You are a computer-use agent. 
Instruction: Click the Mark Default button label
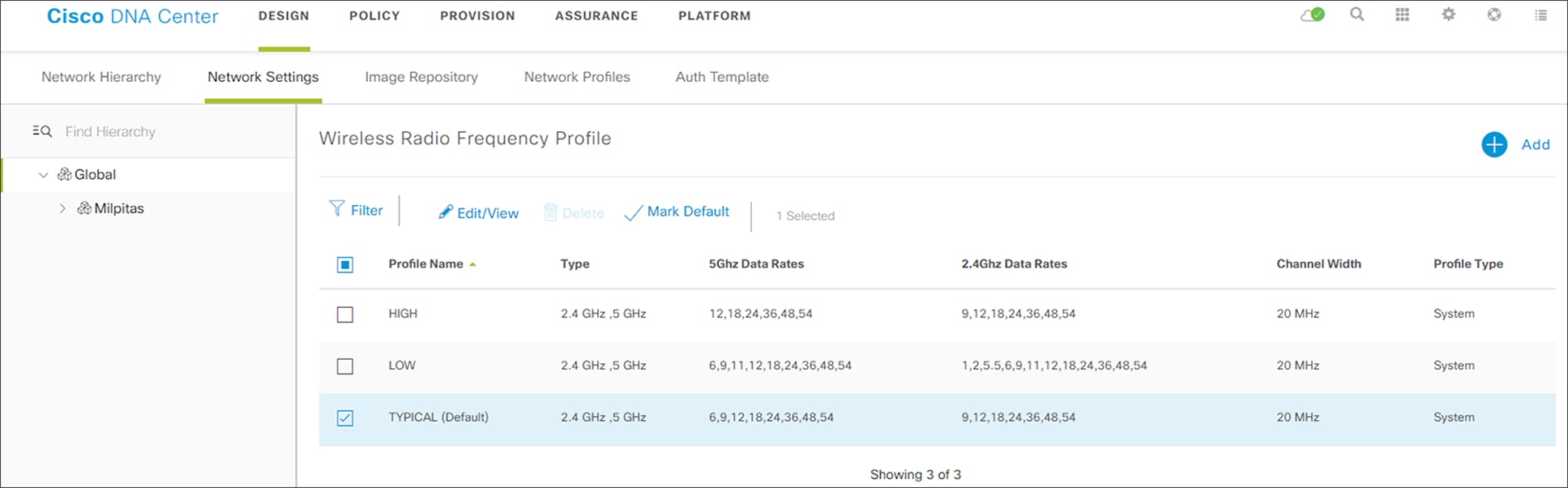pos(688,212)
